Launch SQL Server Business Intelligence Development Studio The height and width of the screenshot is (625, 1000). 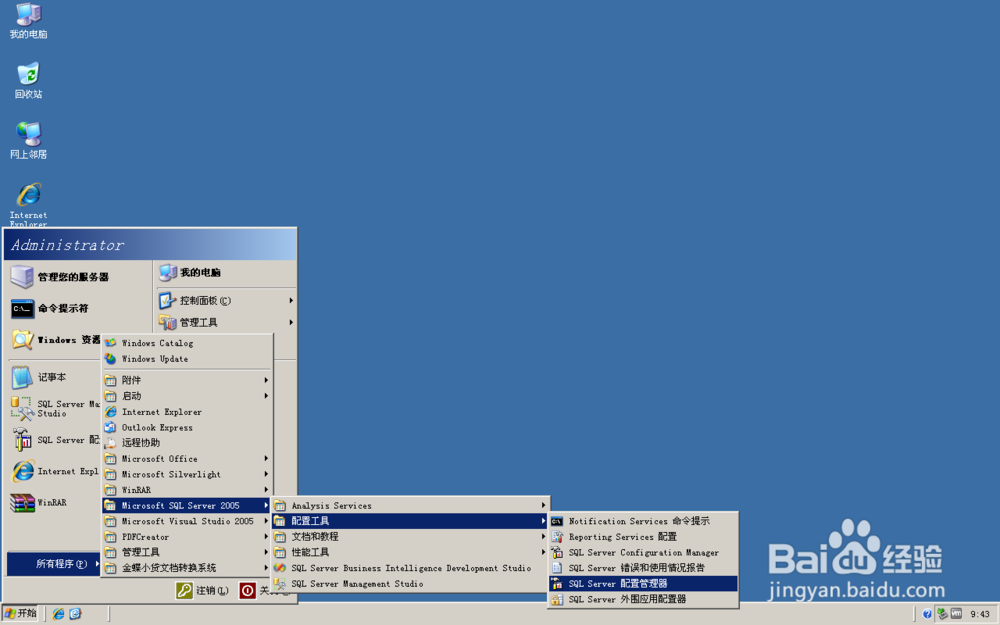[410, 568]
